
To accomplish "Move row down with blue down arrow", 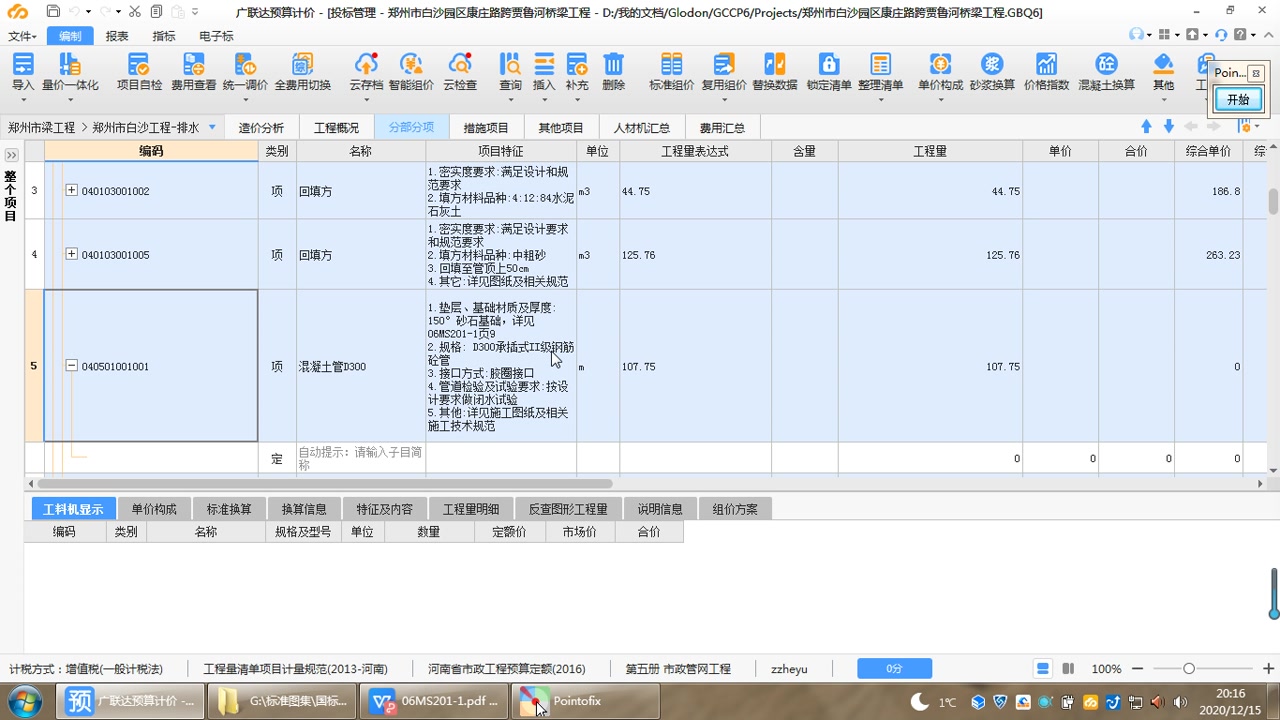I will click(1168, 126).
